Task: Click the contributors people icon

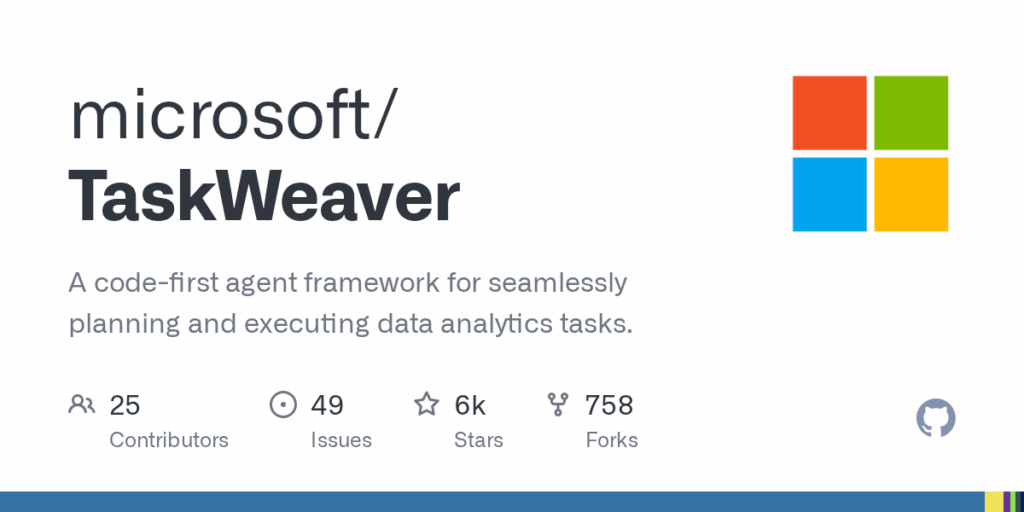Action: click(82, 405)
